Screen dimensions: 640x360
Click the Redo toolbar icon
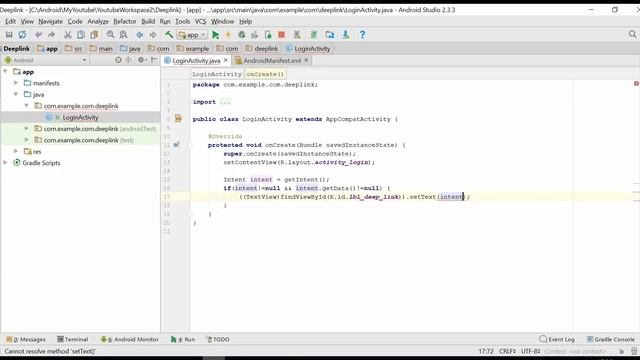(51, 35)
